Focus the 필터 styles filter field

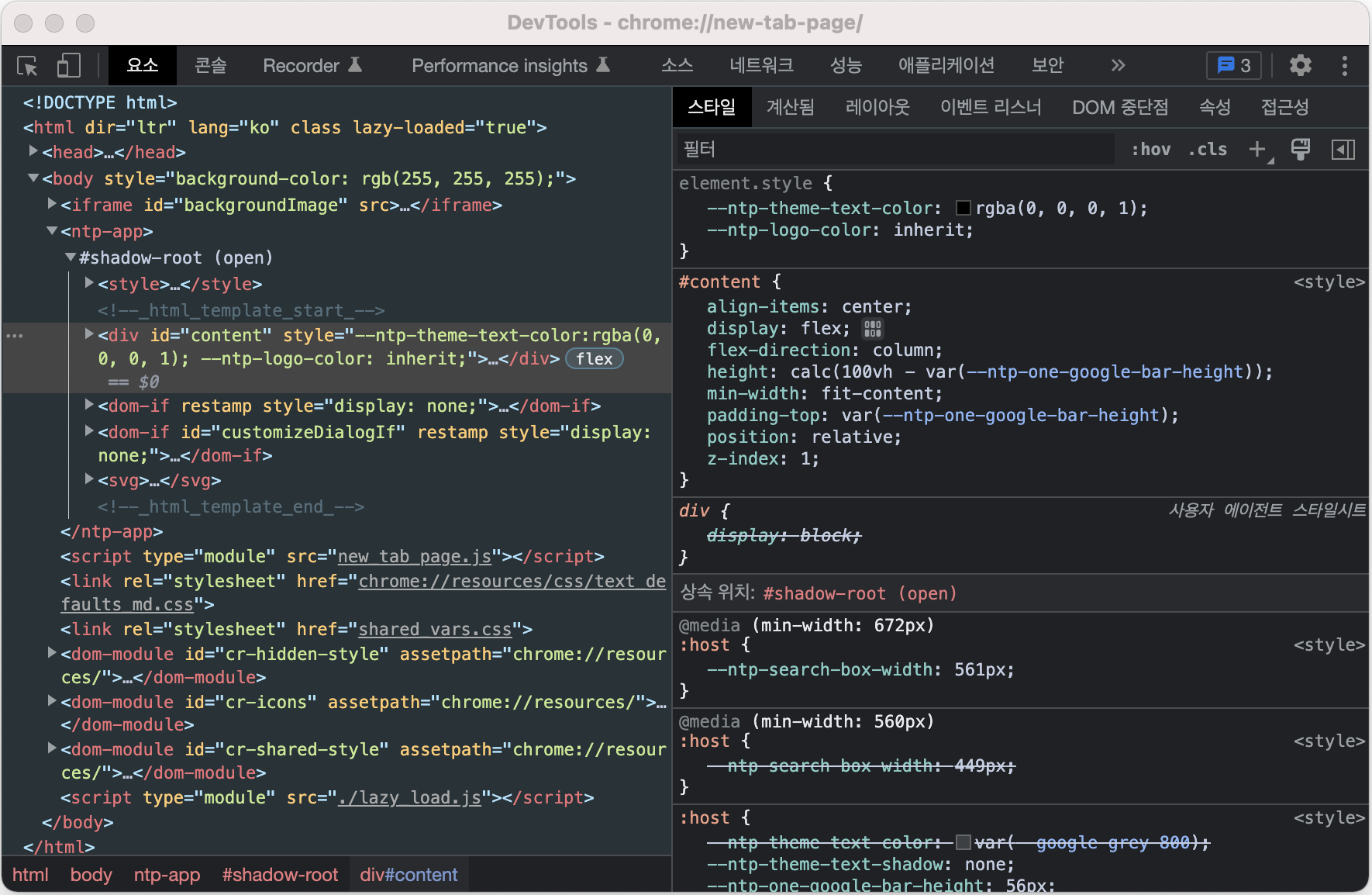tap(895, 149)
